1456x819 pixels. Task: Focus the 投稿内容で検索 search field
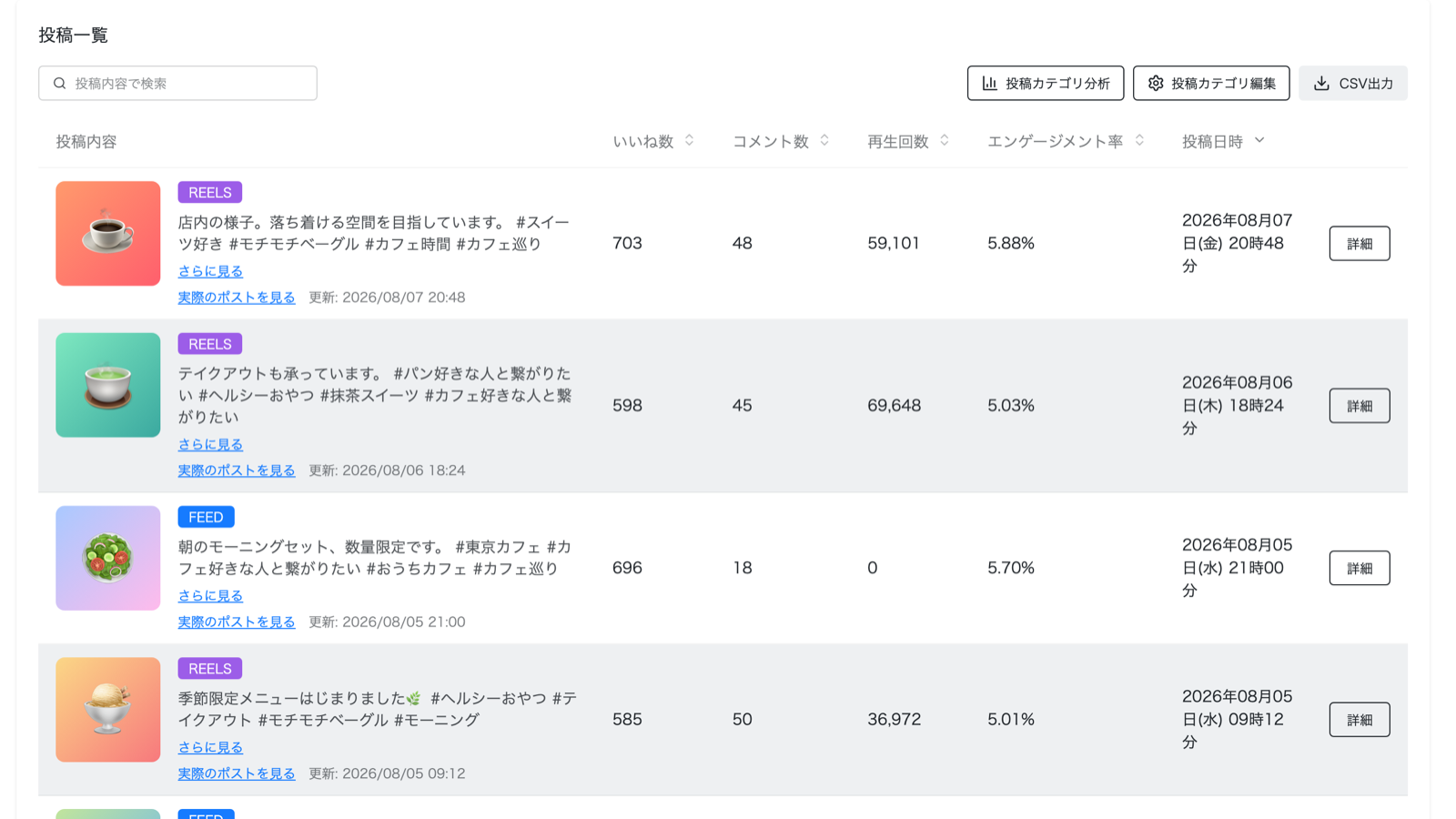(x=177, y=83)
